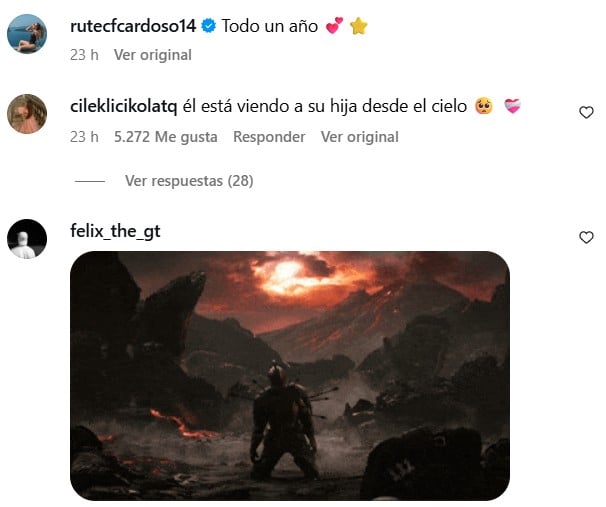Open the volcanic landscape GIF image
Viewport: 606px width, 507px height.
[x=290, y=376]
